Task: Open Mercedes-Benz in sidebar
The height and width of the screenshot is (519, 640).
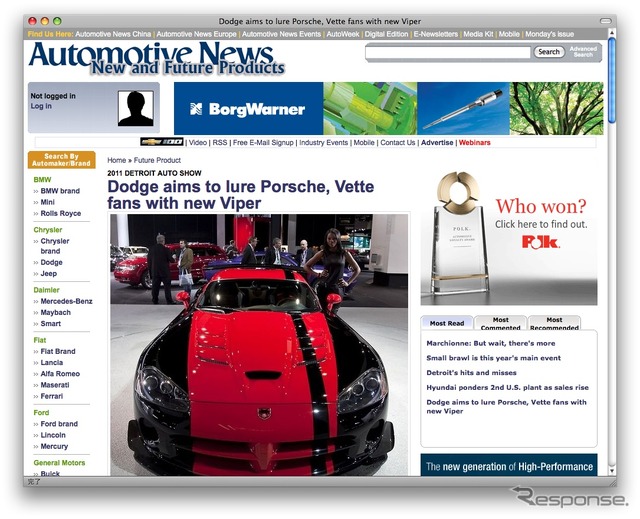Action: click(x=66, y=301)
